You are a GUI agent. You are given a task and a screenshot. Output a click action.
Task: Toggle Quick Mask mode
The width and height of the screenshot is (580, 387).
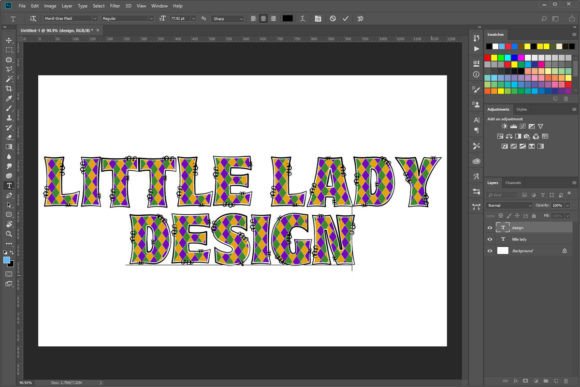pos(9,274)
